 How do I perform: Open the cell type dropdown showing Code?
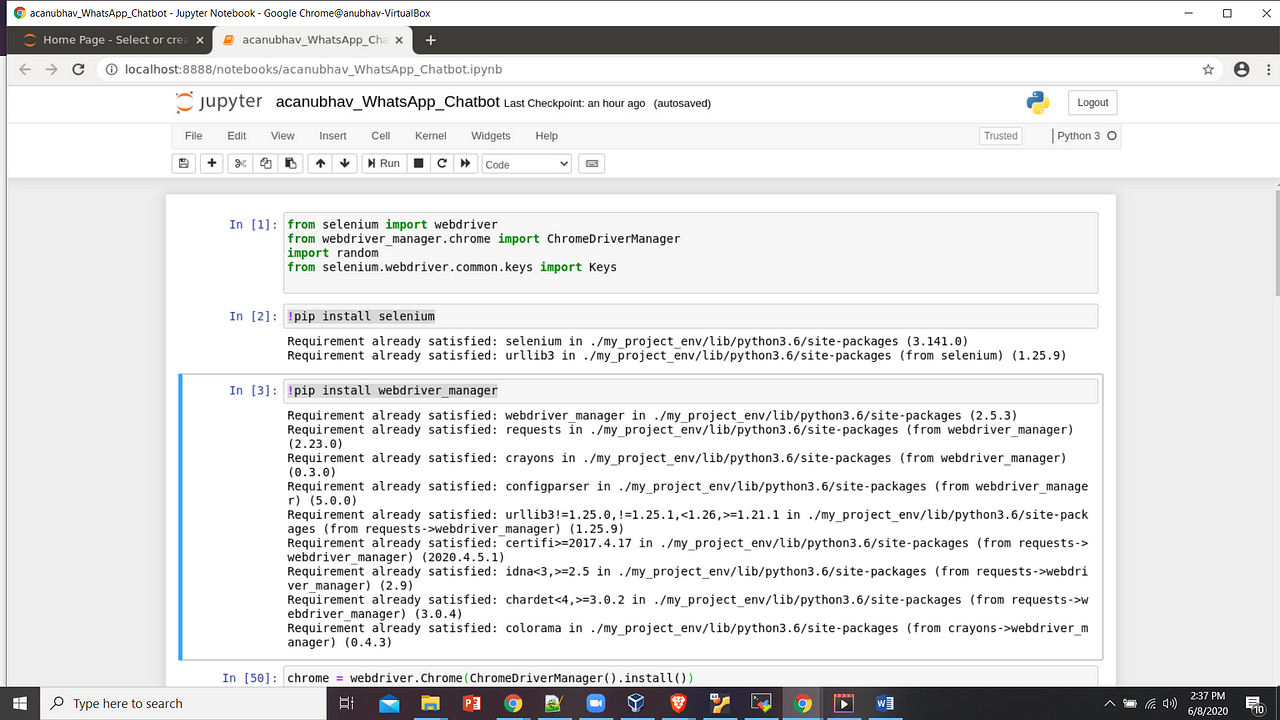pos(527,164)
